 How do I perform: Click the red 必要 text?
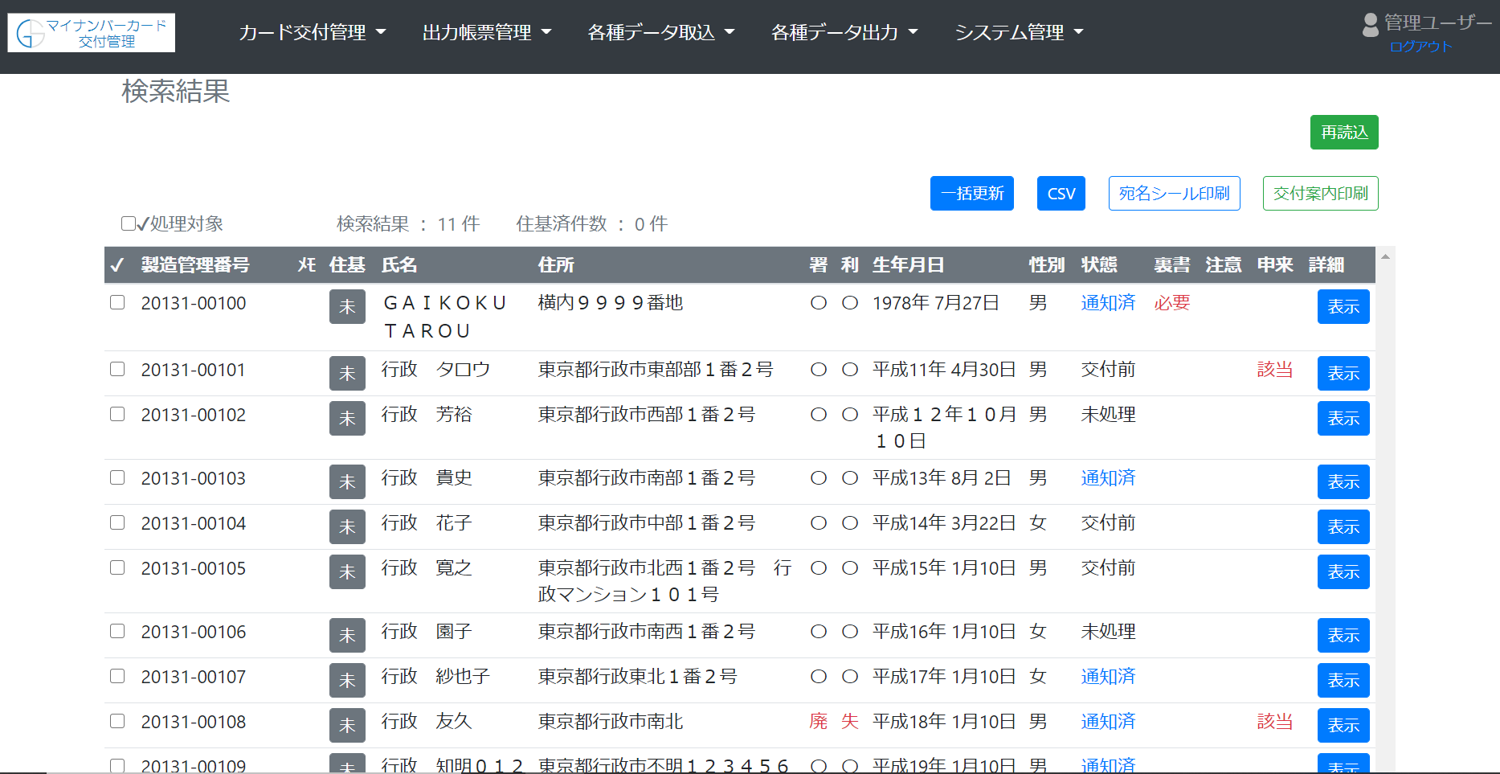click(x=1172, y=303)
